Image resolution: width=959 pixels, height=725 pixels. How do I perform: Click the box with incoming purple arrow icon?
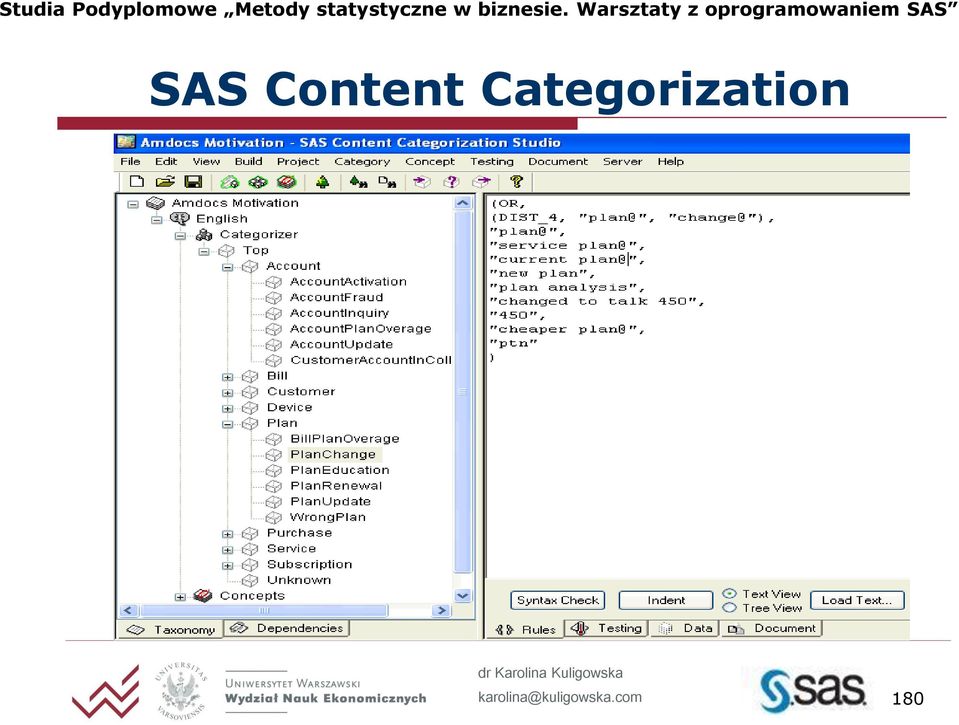(x=422, y=182)
